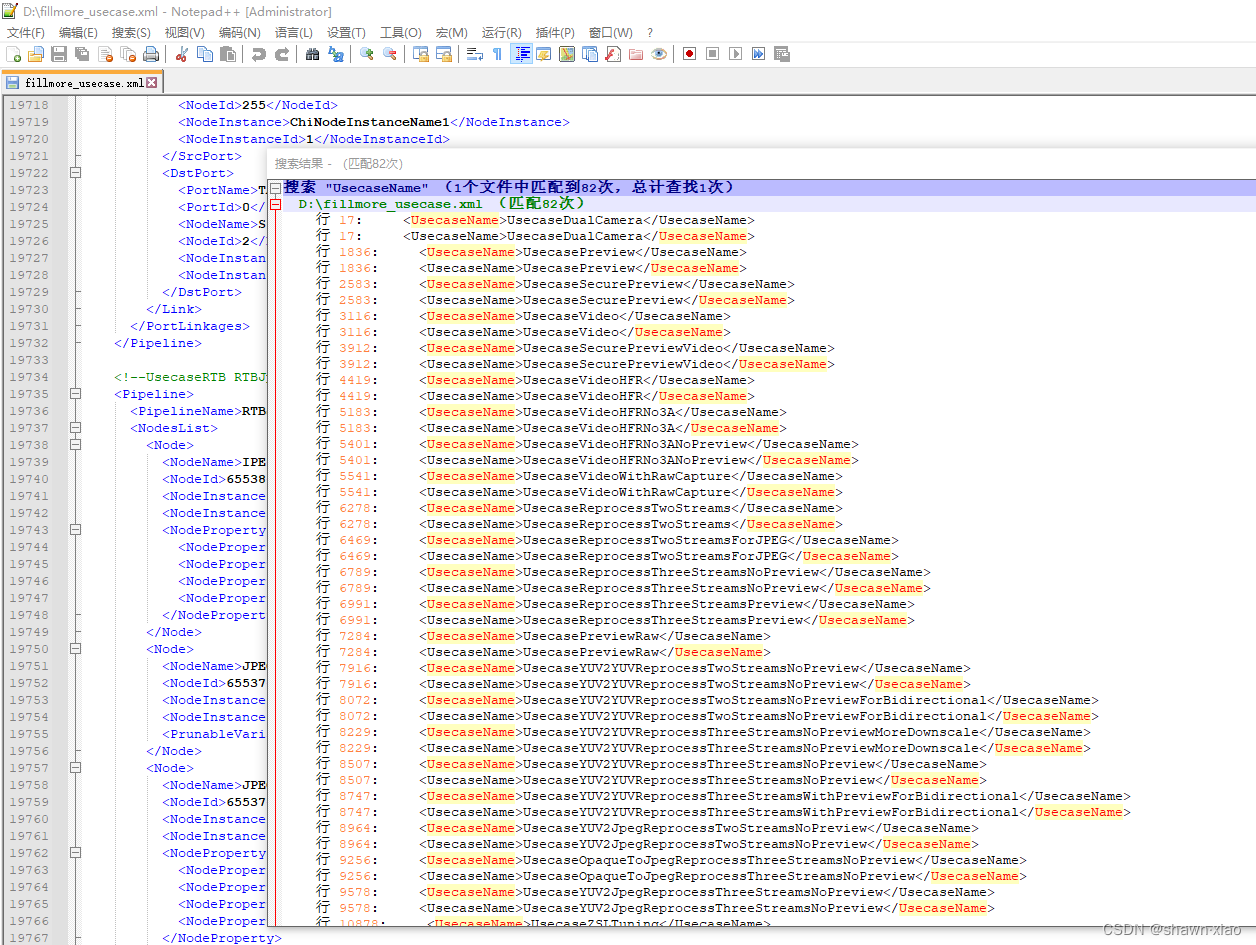Open the user defined language icon

coord(544,54)
